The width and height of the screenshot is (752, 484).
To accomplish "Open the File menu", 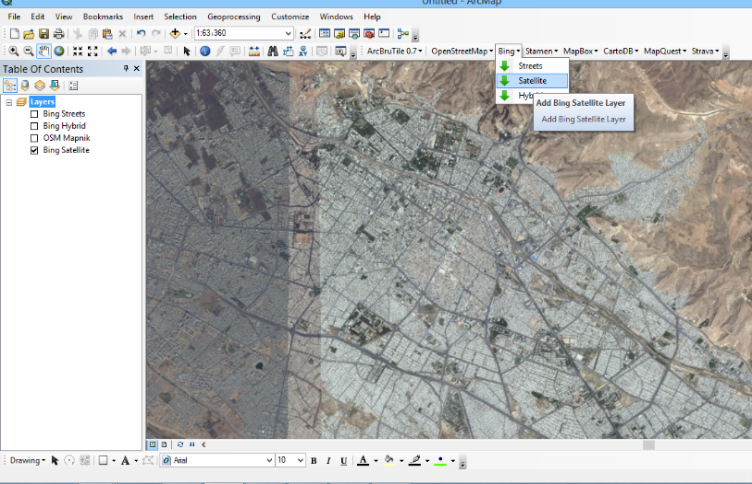I will [14, 16].
